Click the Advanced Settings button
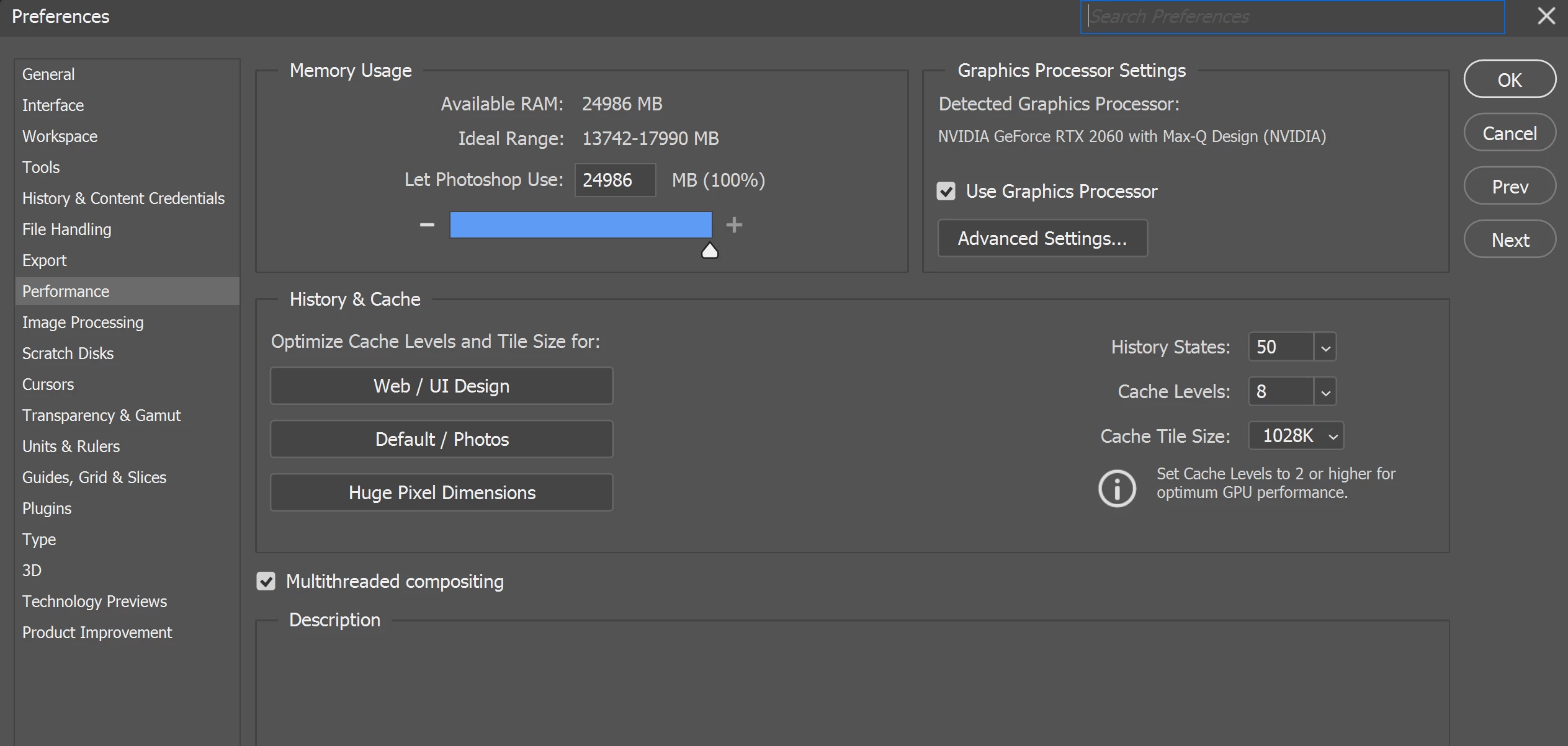This screenshot has height=746, width=1568. [1042, 239]
